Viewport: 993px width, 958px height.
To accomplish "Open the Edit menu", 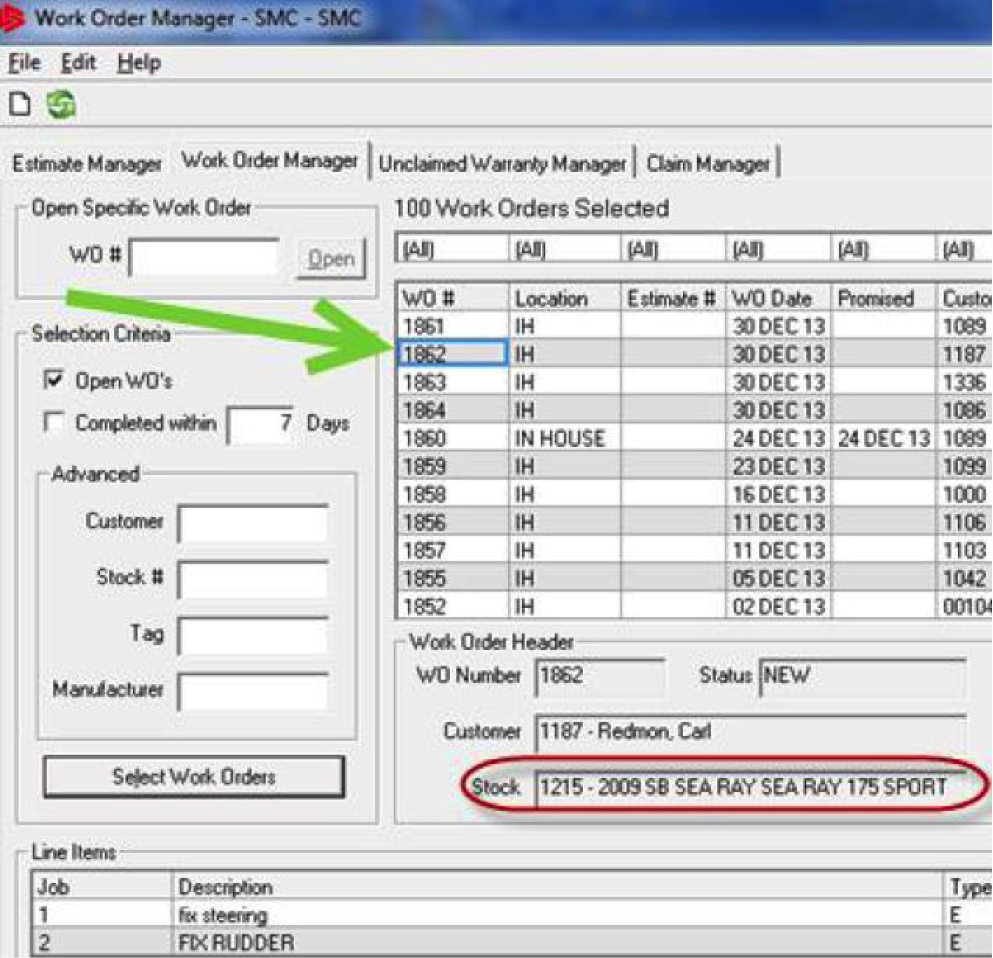I will (x=78, y=63).
